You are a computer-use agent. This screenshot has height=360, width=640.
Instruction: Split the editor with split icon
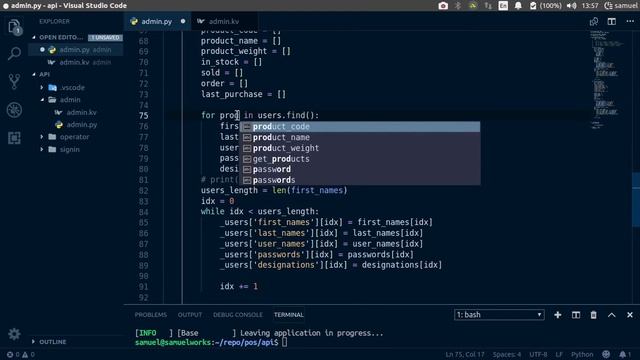click(611, 22)
